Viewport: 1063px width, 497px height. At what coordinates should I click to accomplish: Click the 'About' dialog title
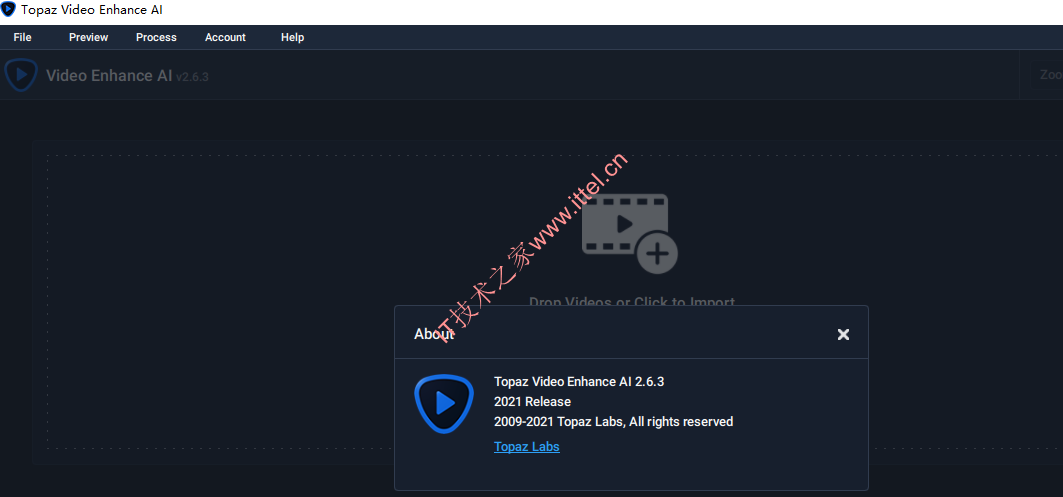pos(434,334)
